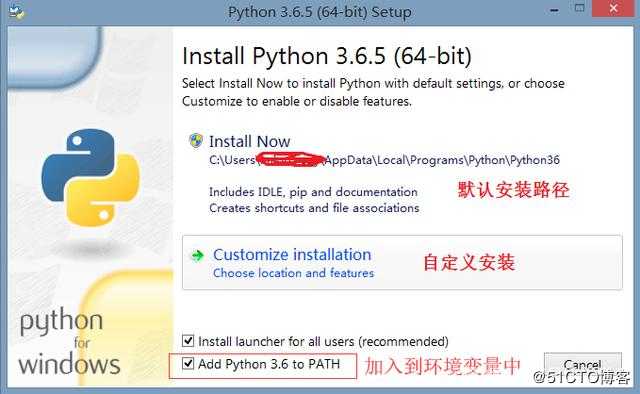Click the 'Python 3.6.5 (64-bit) Setup' title bar text
The height and width of the screenshot is (394, 640).
tap(320, 12)
